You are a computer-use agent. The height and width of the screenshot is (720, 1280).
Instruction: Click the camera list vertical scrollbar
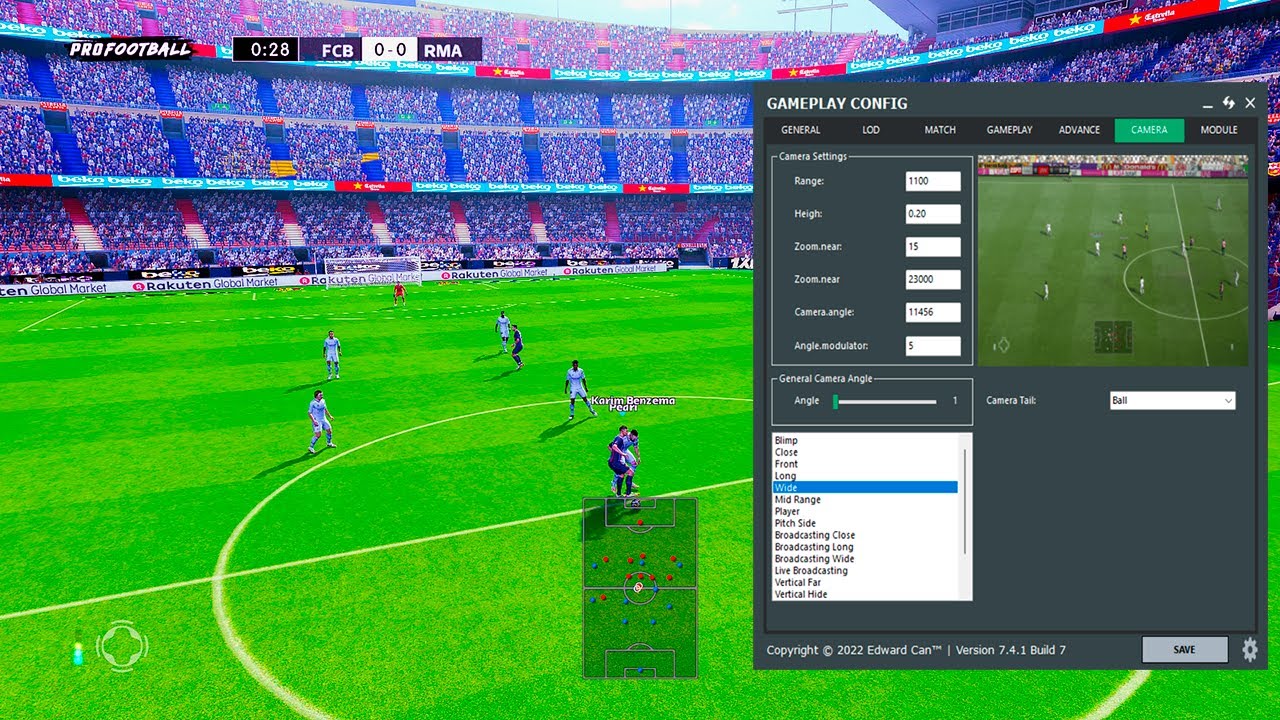tap(965, 500)
